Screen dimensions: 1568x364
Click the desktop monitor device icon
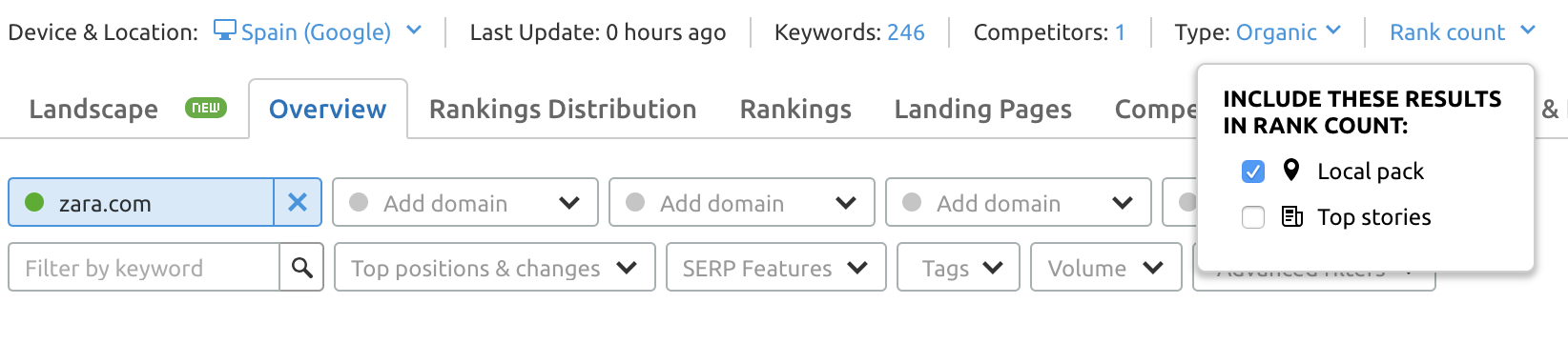point(225,30)
